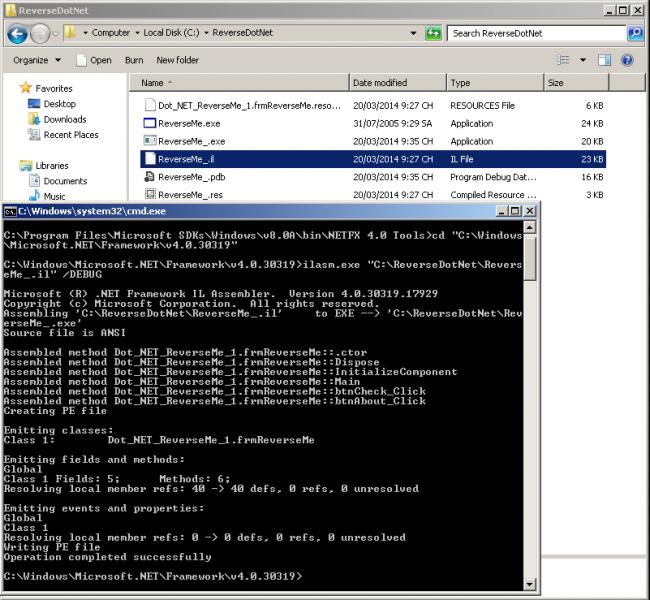Image resolution: width=650 pixels, height=600 pixels.
Task: Click the Change your view icon
Action: pyautogui.click(x=563, y=60)
